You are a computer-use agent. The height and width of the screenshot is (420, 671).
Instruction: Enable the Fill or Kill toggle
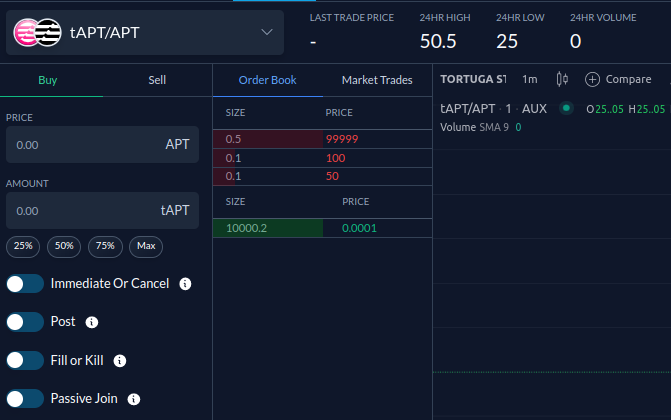[x=25, y=360]
